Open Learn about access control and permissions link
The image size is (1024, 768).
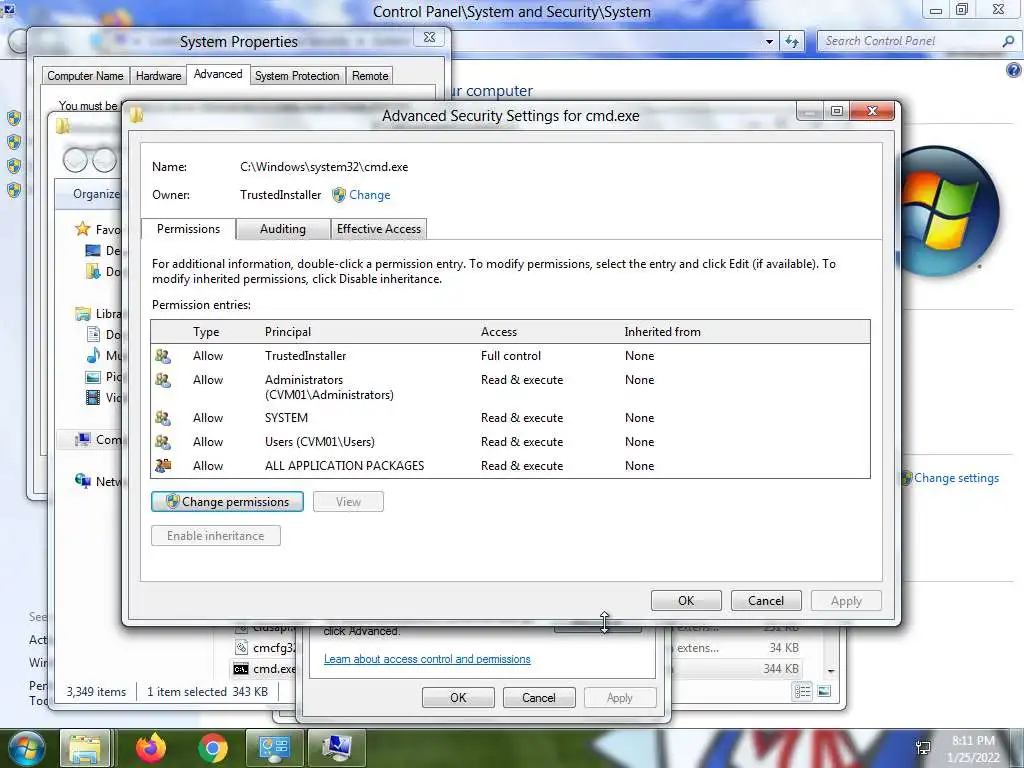pyautogui.click(x=427, y=659)
